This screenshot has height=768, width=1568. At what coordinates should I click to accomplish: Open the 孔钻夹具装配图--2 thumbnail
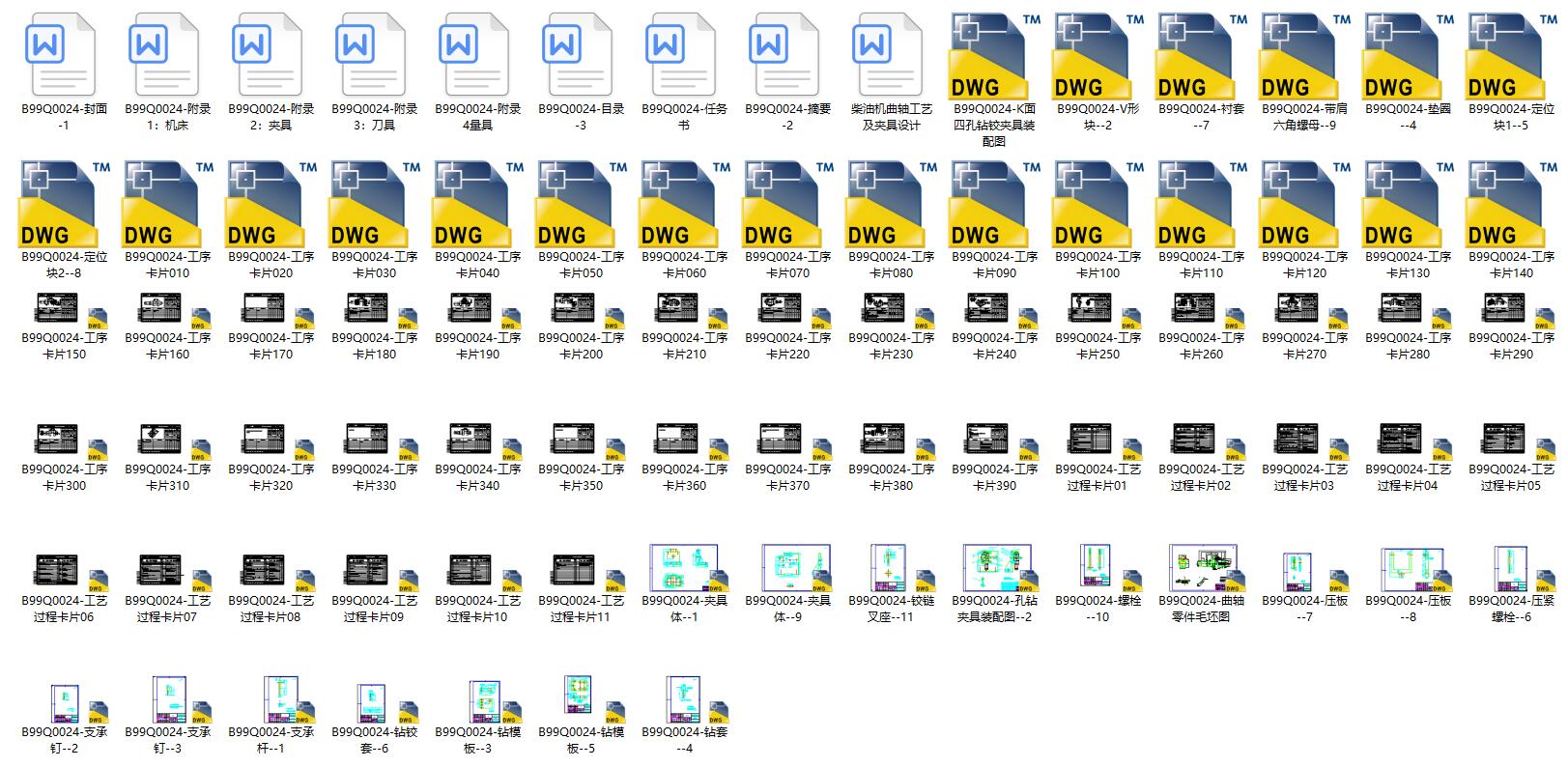point(994,568)
